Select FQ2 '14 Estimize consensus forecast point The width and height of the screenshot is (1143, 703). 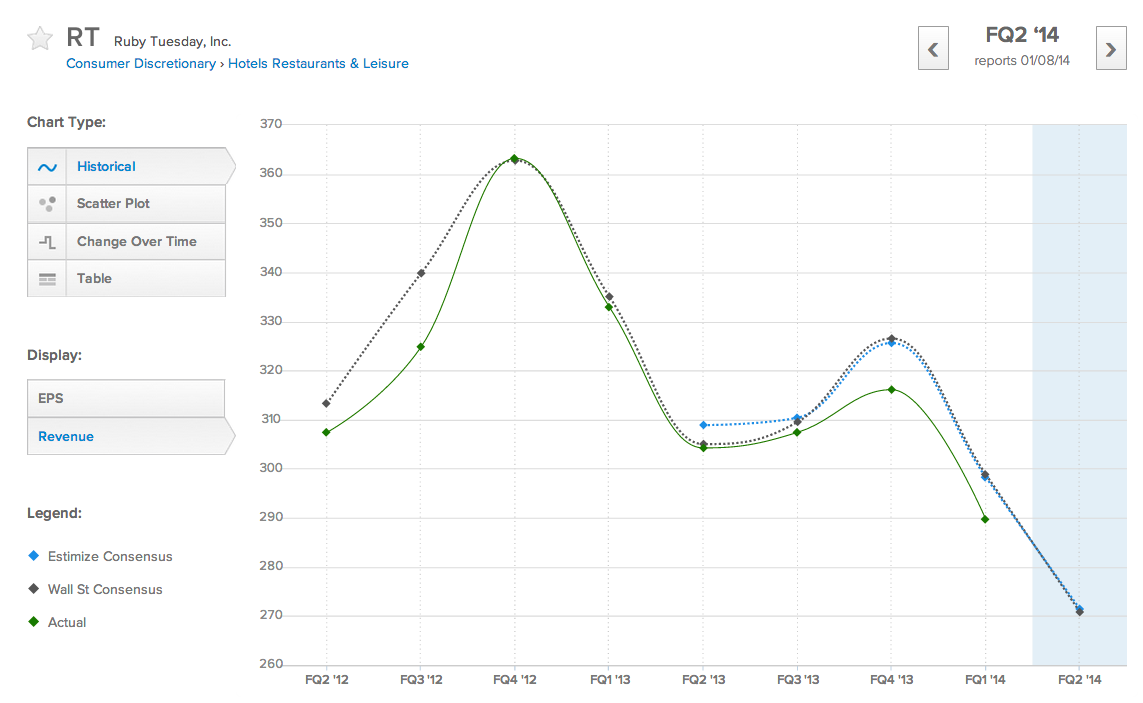click(1080, 609)
